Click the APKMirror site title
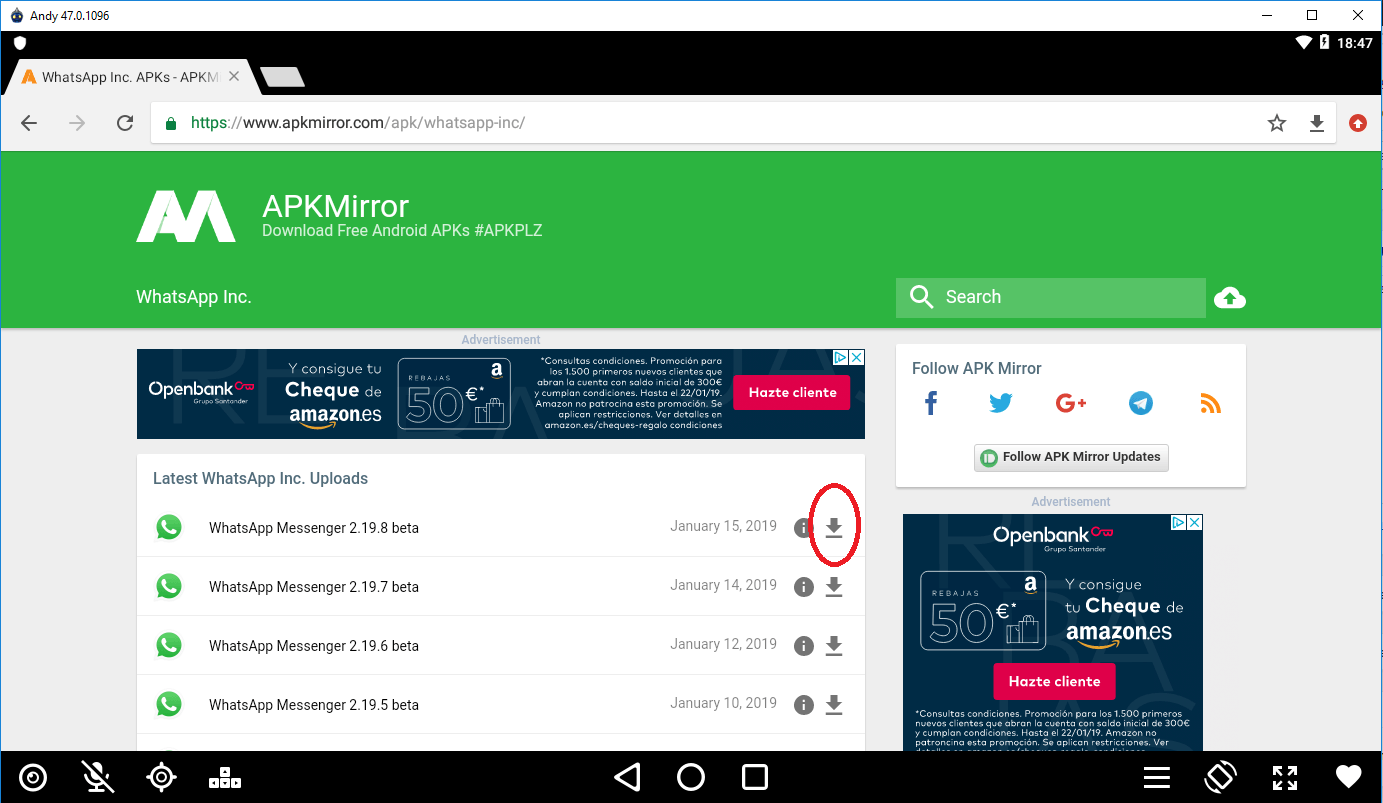 coord(336,206)
